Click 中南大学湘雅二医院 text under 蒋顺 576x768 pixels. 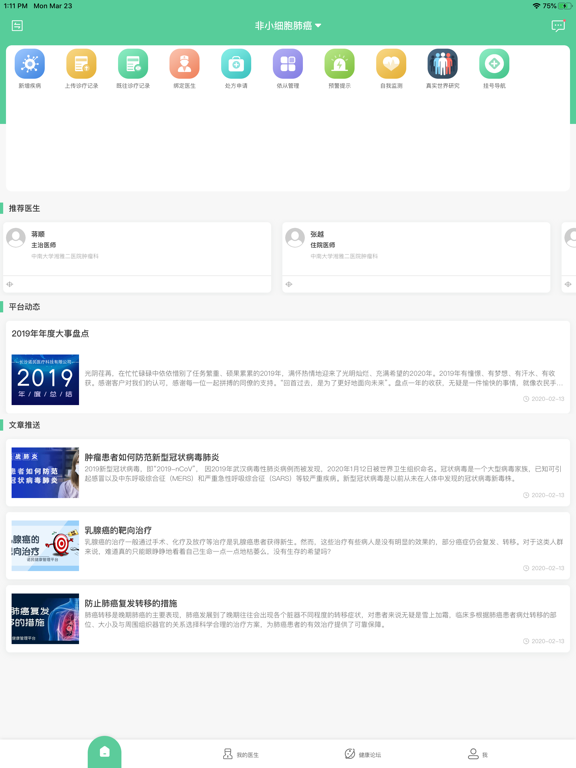65,256
